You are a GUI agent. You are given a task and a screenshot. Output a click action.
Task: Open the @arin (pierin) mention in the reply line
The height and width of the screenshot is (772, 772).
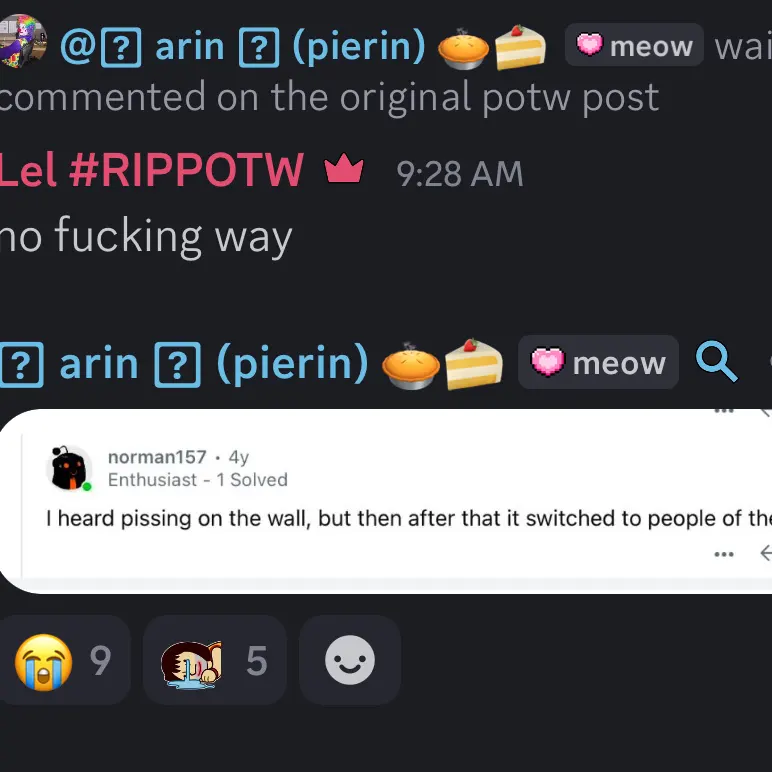[x=242, y=46]
